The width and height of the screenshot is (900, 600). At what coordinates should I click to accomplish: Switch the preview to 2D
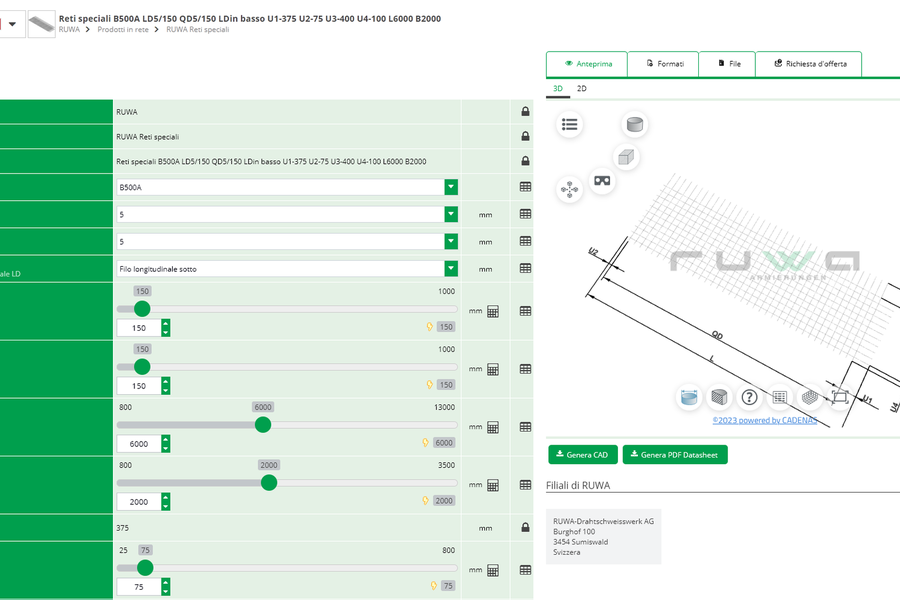click(581, 89)
